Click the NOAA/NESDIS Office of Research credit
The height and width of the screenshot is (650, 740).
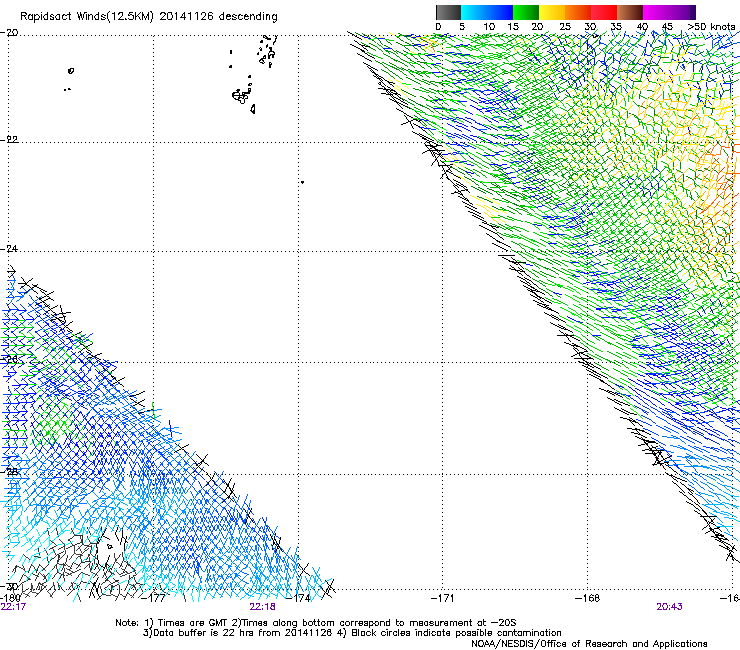coord(589,644)
